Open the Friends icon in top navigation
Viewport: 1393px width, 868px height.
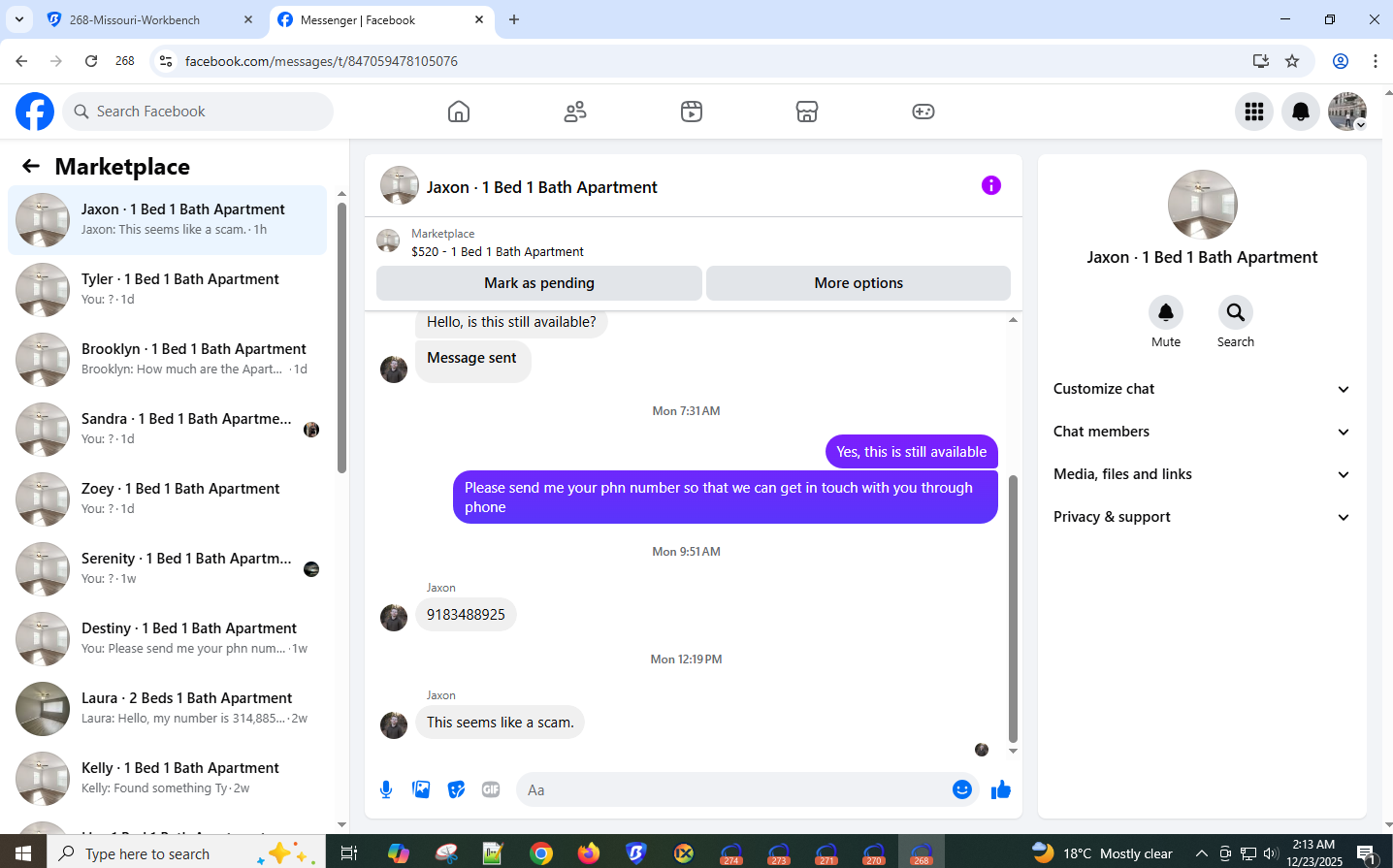click(575, 112)
